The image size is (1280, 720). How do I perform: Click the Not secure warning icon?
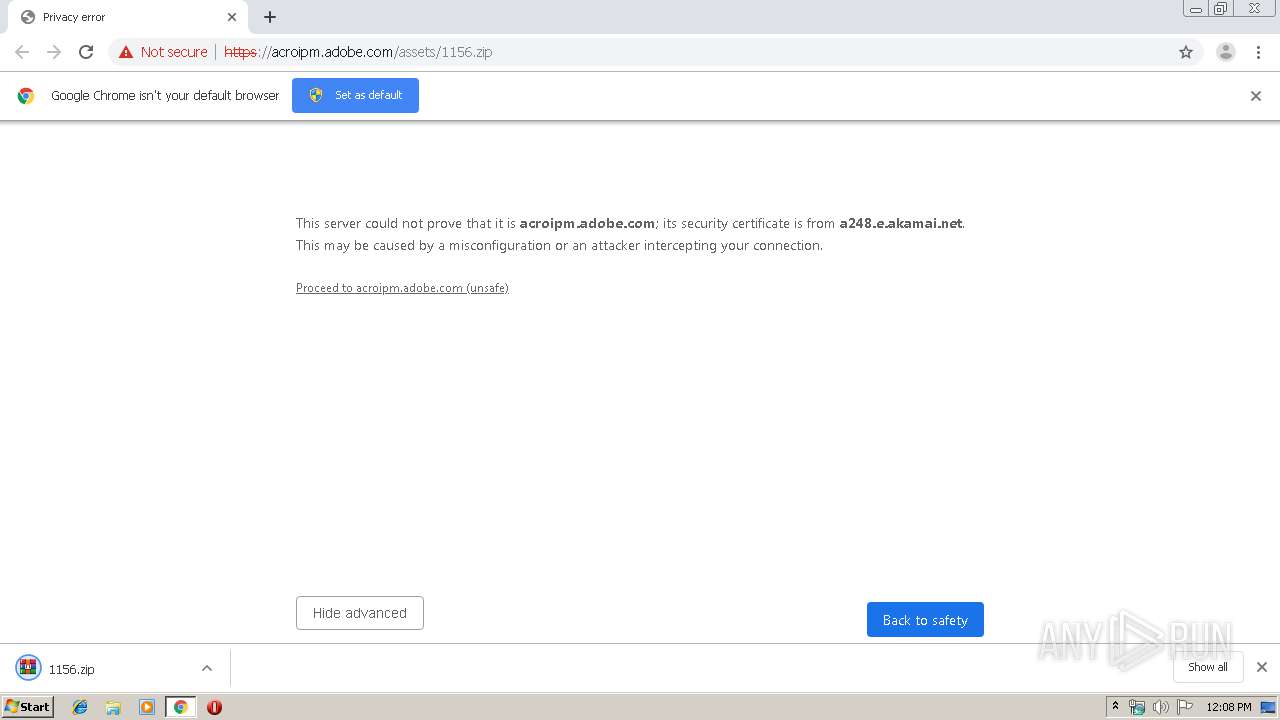[x=126, y=52]
